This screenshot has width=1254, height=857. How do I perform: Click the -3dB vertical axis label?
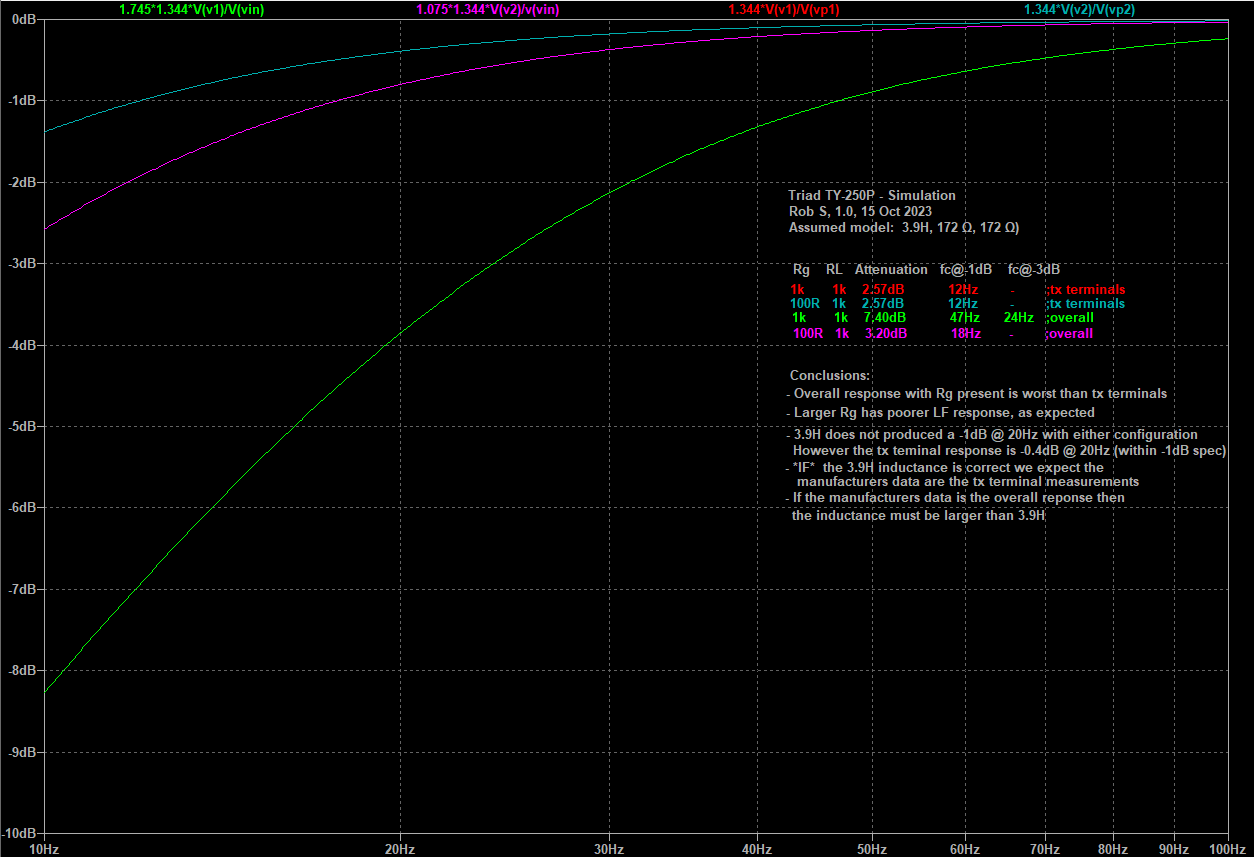22,264
